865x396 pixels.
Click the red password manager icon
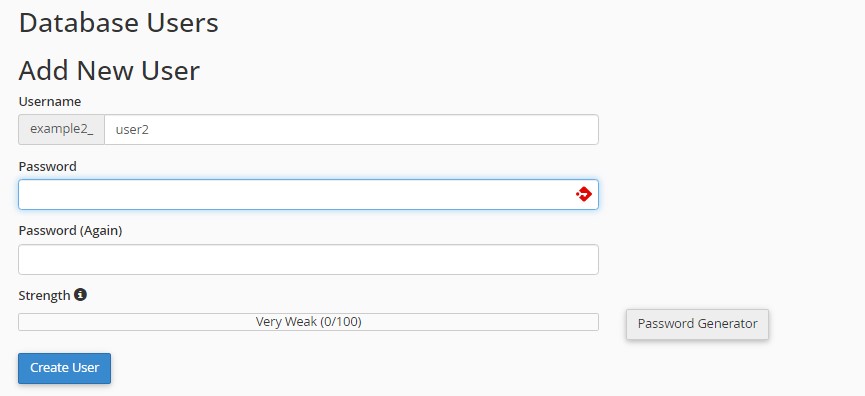(584, 194)
